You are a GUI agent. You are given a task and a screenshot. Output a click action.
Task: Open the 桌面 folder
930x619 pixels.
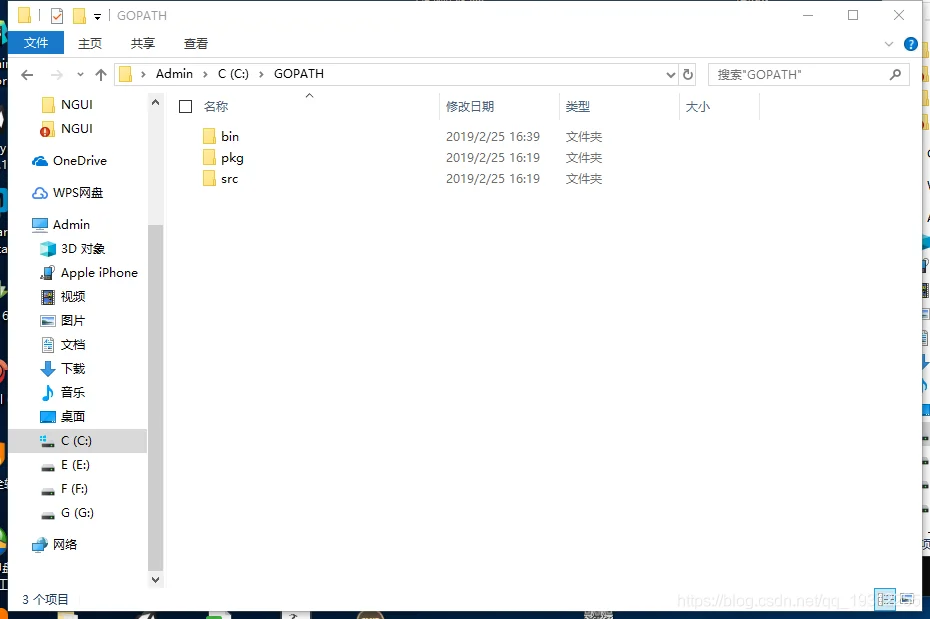[x=62, y=417]
